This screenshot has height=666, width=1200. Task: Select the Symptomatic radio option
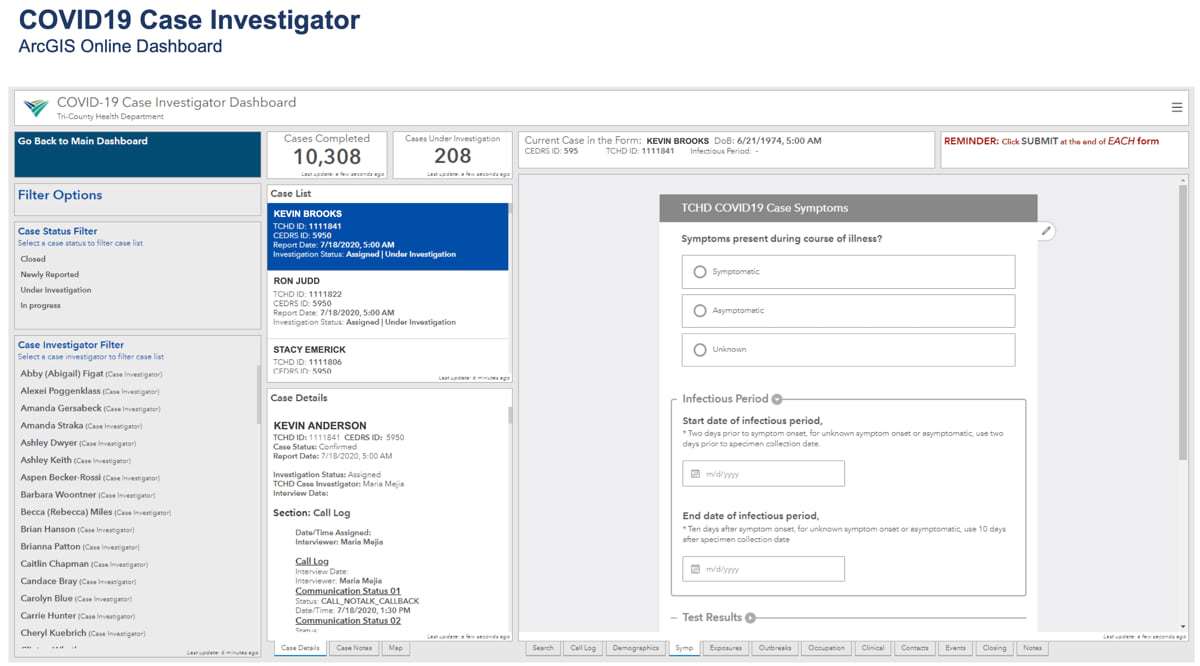click(x=848, y=272)
